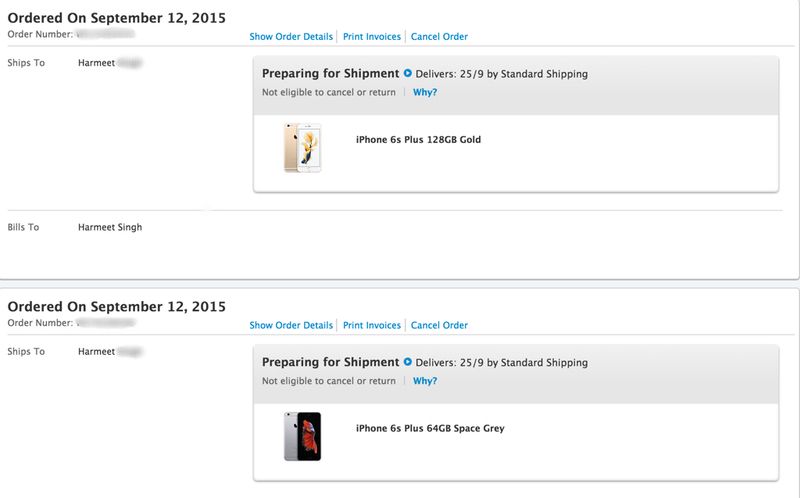
Task: Click Ships To name in Space Grey order
Action: coord(108,351)
